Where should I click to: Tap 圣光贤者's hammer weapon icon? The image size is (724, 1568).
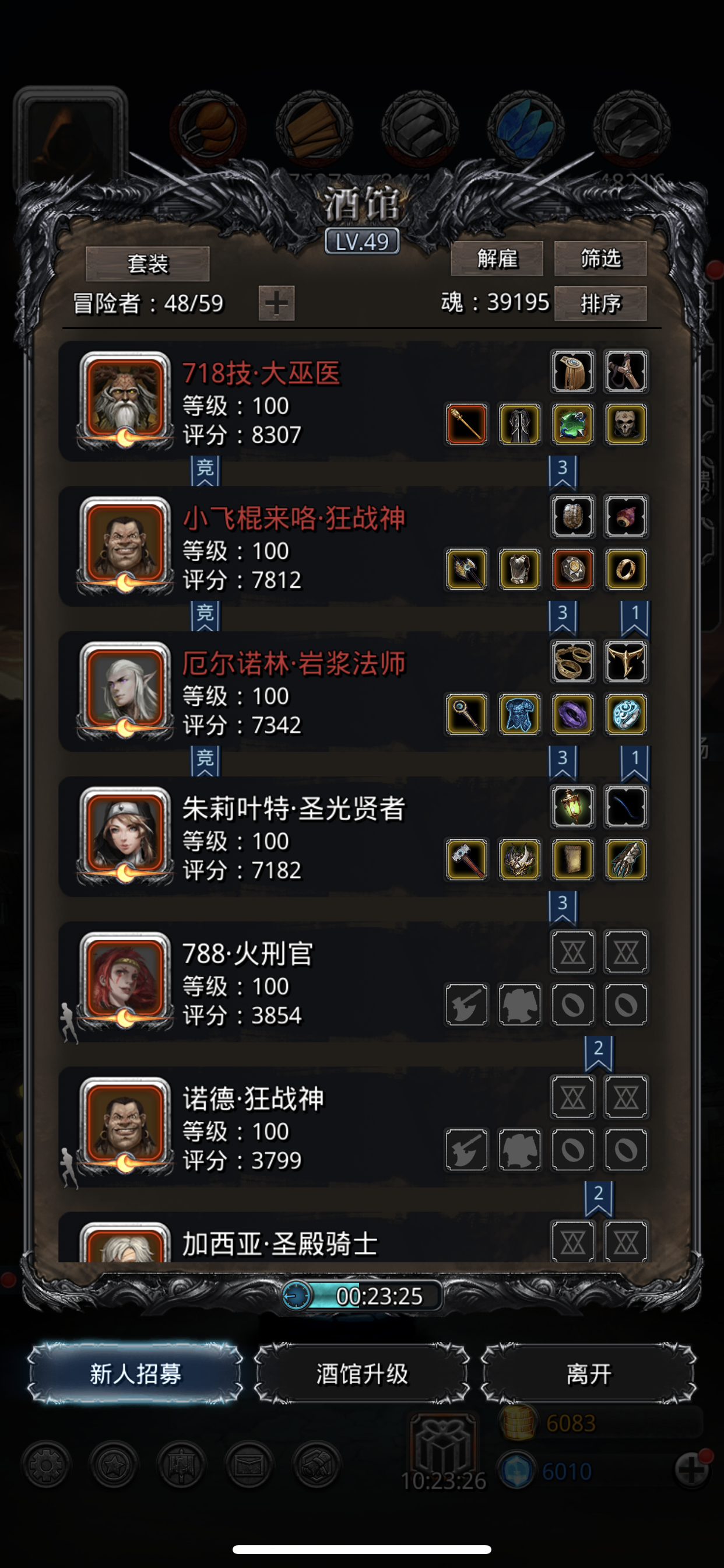466,860
